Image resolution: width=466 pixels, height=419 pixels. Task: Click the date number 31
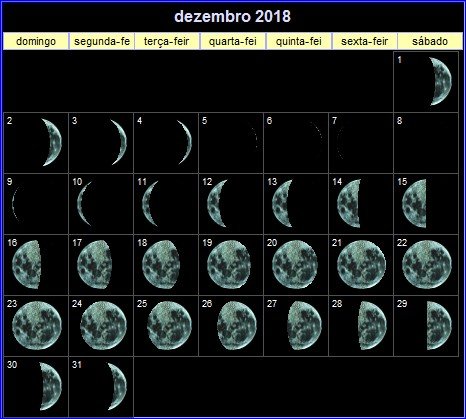[77, 365]
